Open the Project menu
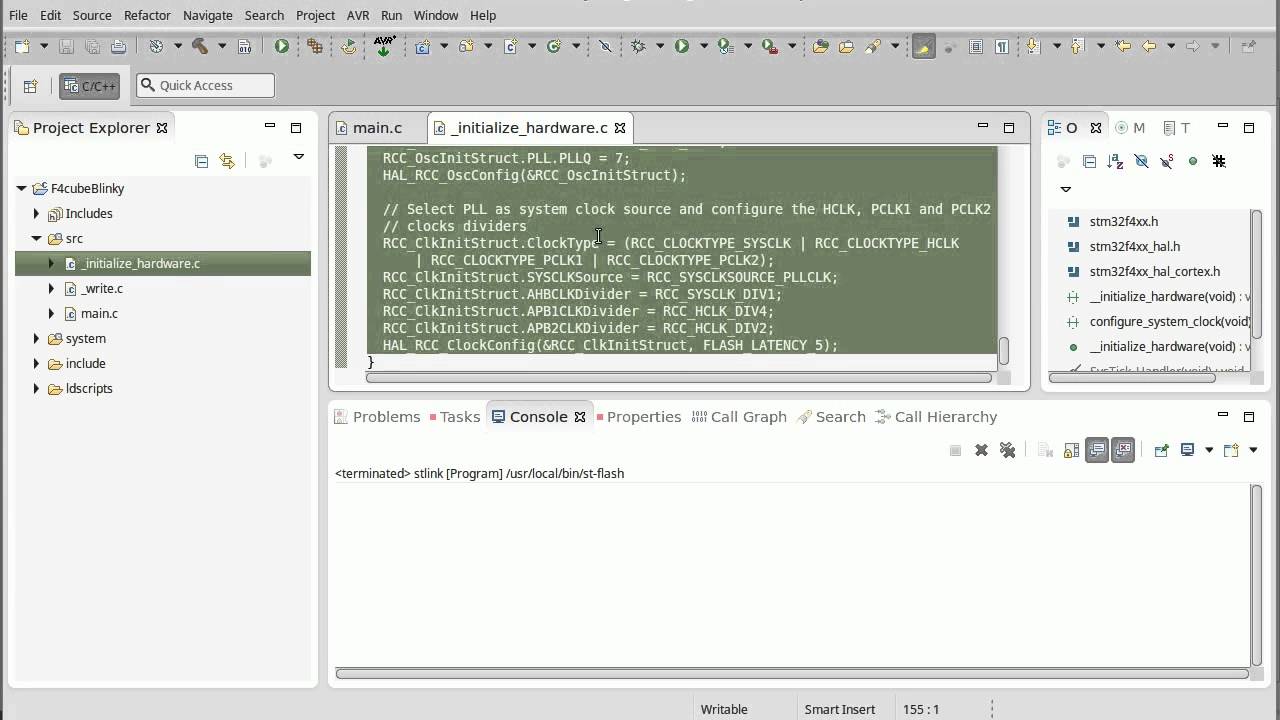The height and width of the screenshot is (720, 1280). [315, 15]
